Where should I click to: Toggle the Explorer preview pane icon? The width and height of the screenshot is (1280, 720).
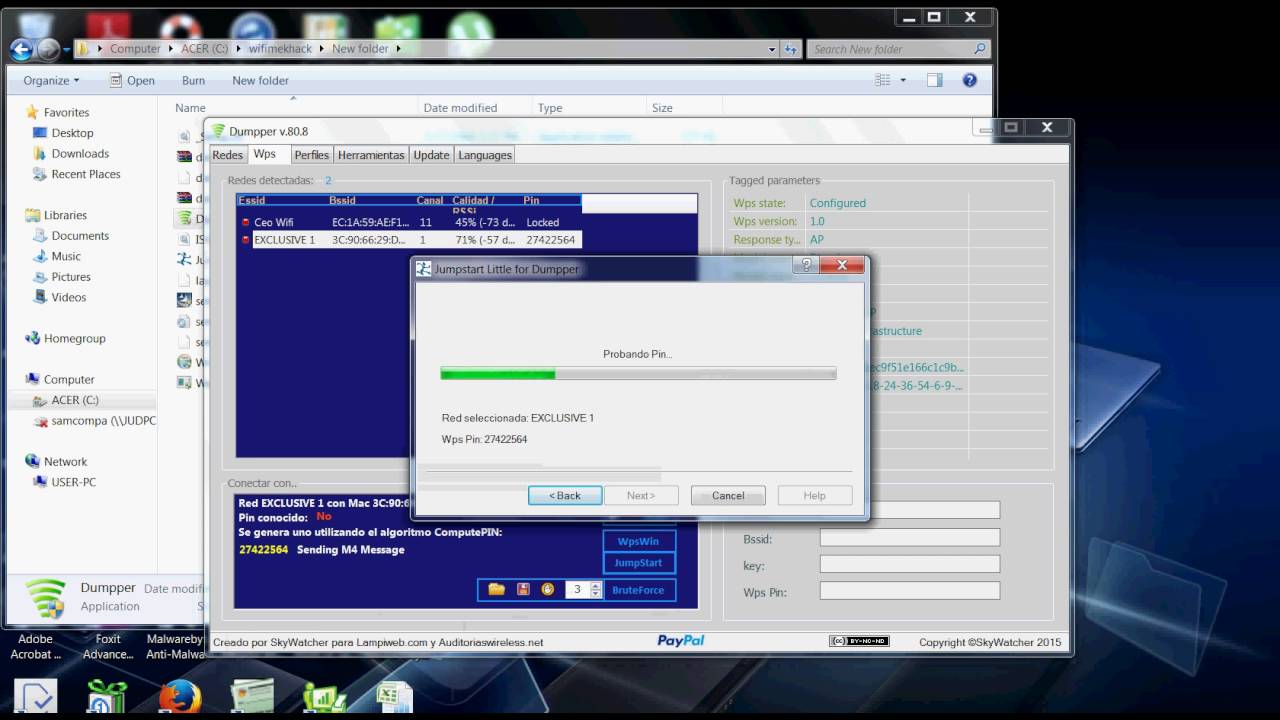(934, 80)
